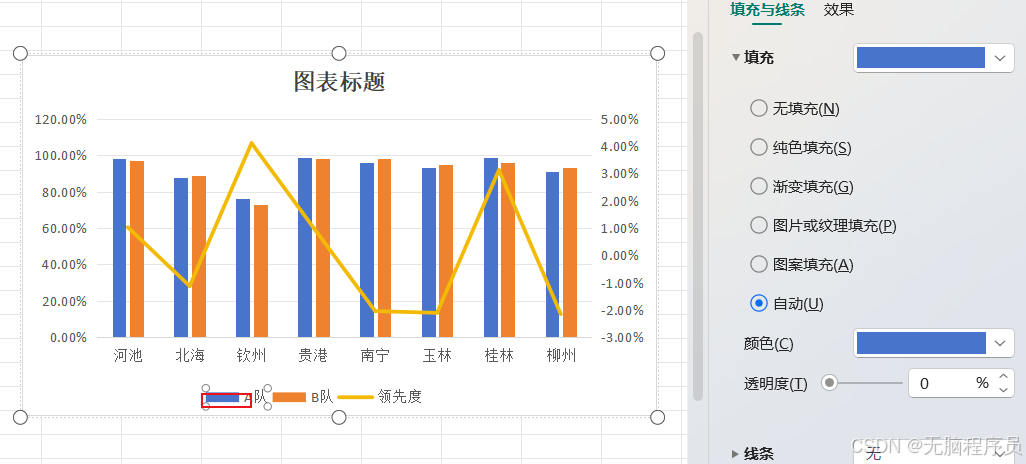Click the yellow 领先度 legend line key
This screenshot has width=1026, height=464.
coord(356,397)
